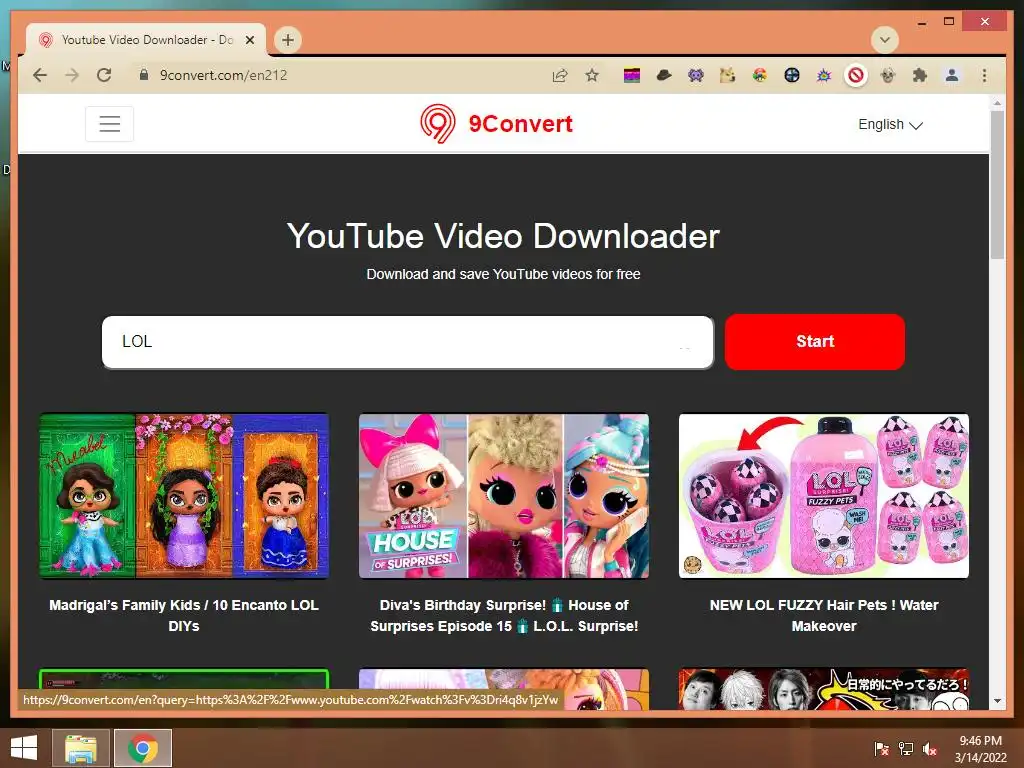The image size is (1024, 768).
Task: Click the title Madrigal's Family Kids / 10 Encanto LOL DIYs
Action: click(184, 615)
